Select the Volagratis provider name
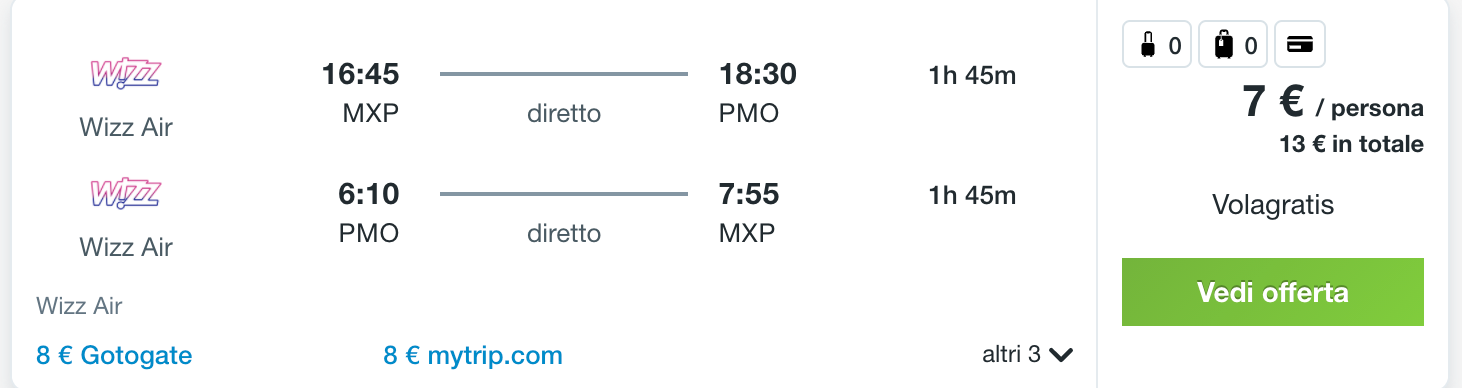Screen dimensions: 1462x388 coord(1273,205)
